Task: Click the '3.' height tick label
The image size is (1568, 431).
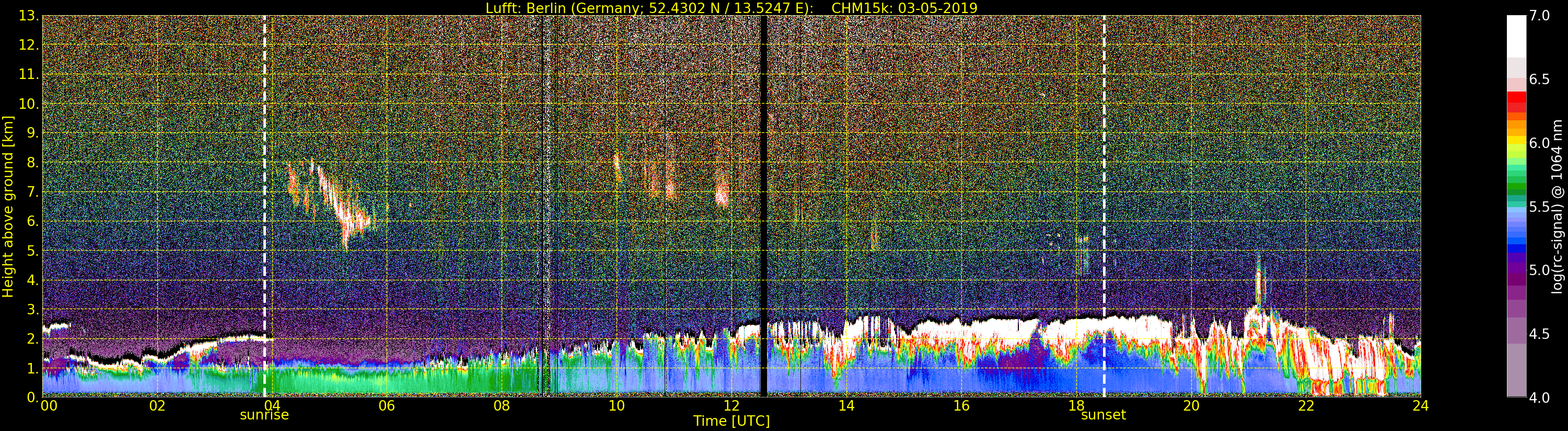Action: coord(33,309)
